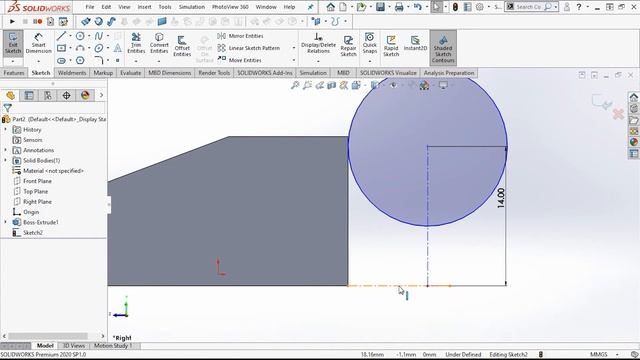
Task: Open the File menu
Action: click(90, 7)
